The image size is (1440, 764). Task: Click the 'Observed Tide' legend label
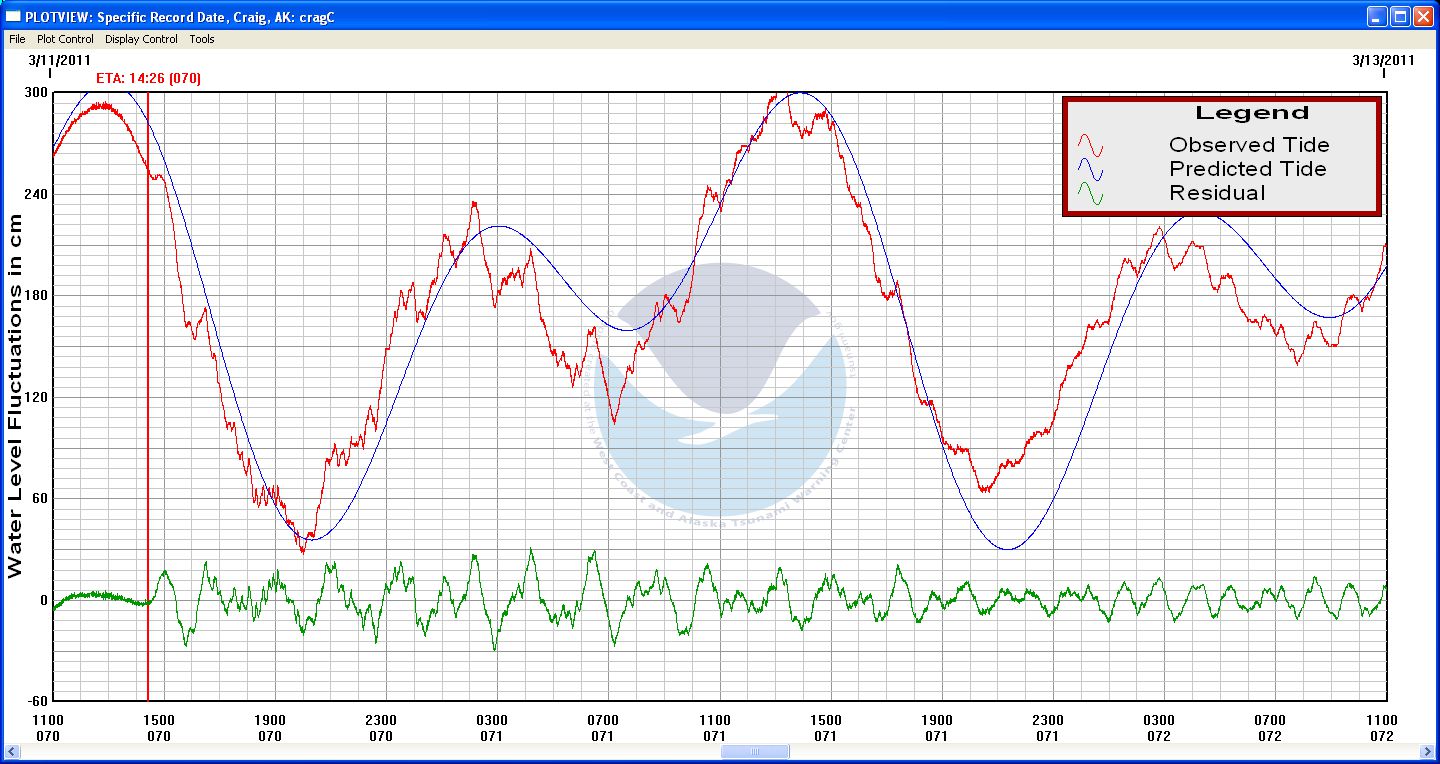point(1249,145)
